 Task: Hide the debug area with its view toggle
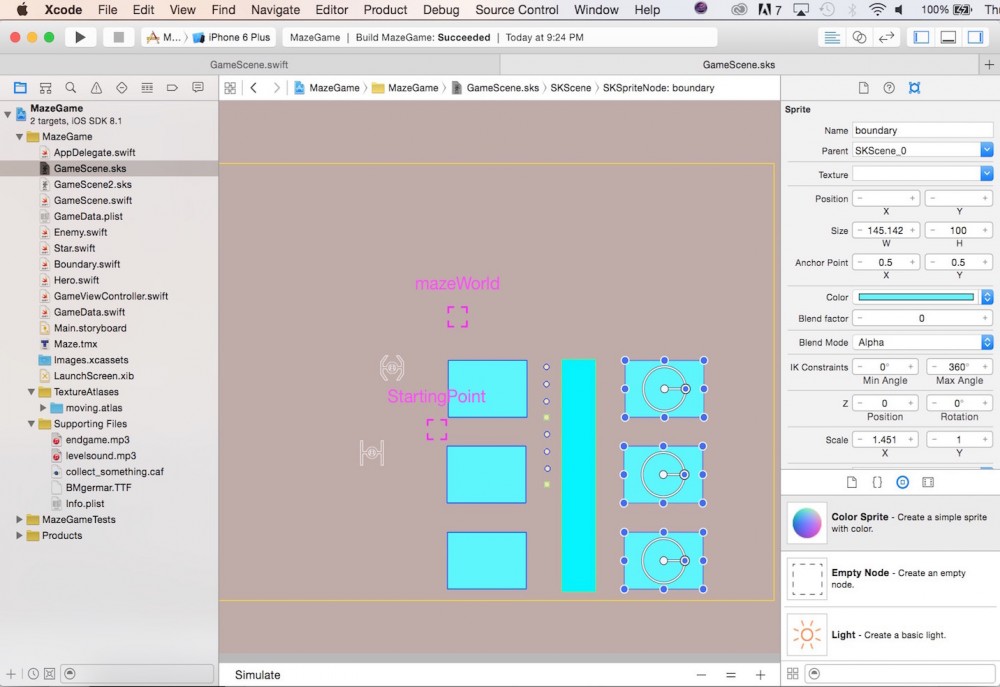(x=948, y=36)
